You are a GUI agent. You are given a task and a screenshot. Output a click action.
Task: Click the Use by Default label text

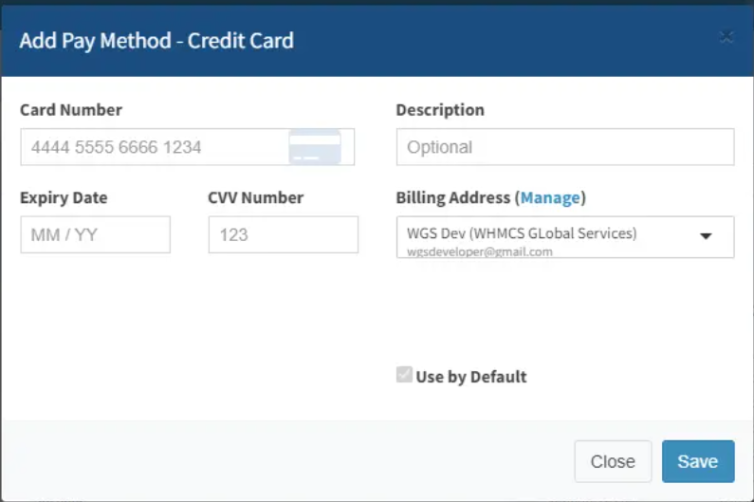471,377
